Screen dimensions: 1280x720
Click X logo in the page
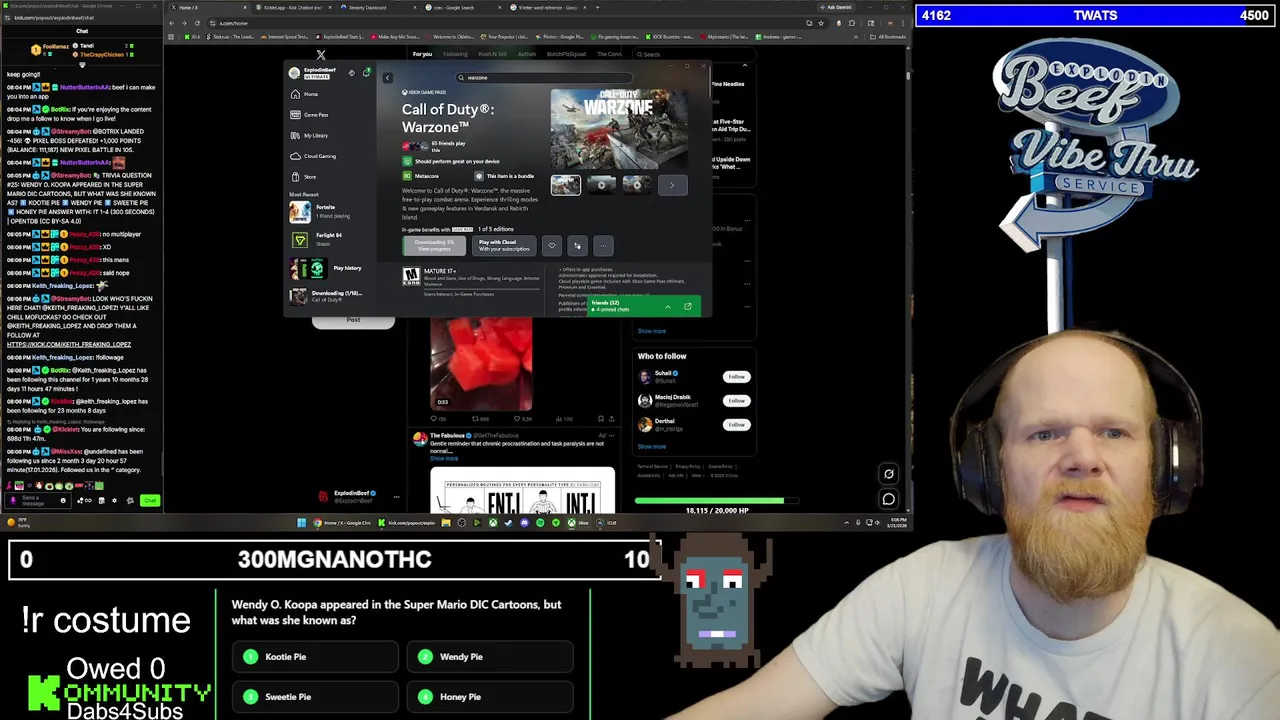(321, 55)
